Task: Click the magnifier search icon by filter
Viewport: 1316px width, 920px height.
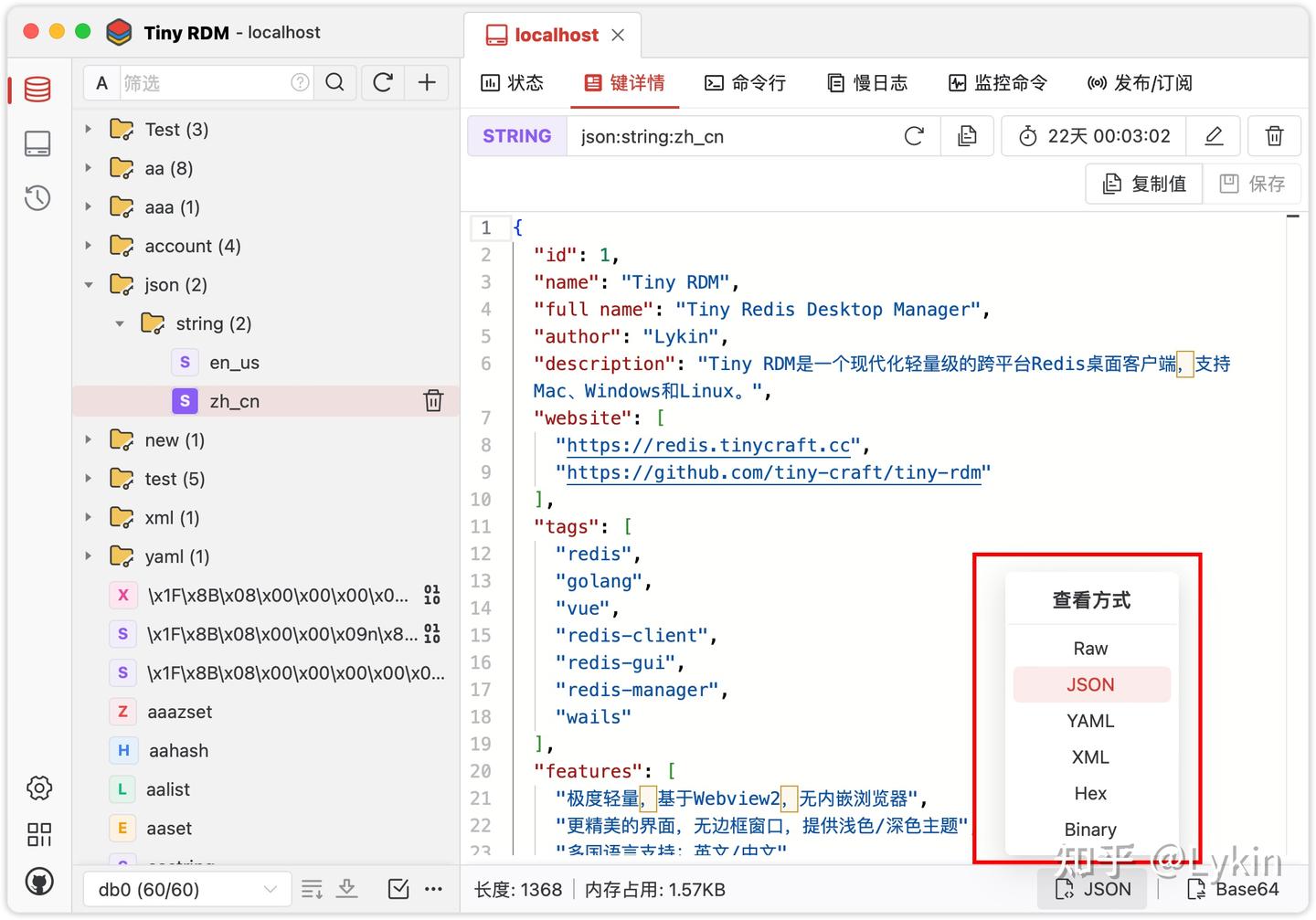Action: pyautogui.click(x=335, y=83)
